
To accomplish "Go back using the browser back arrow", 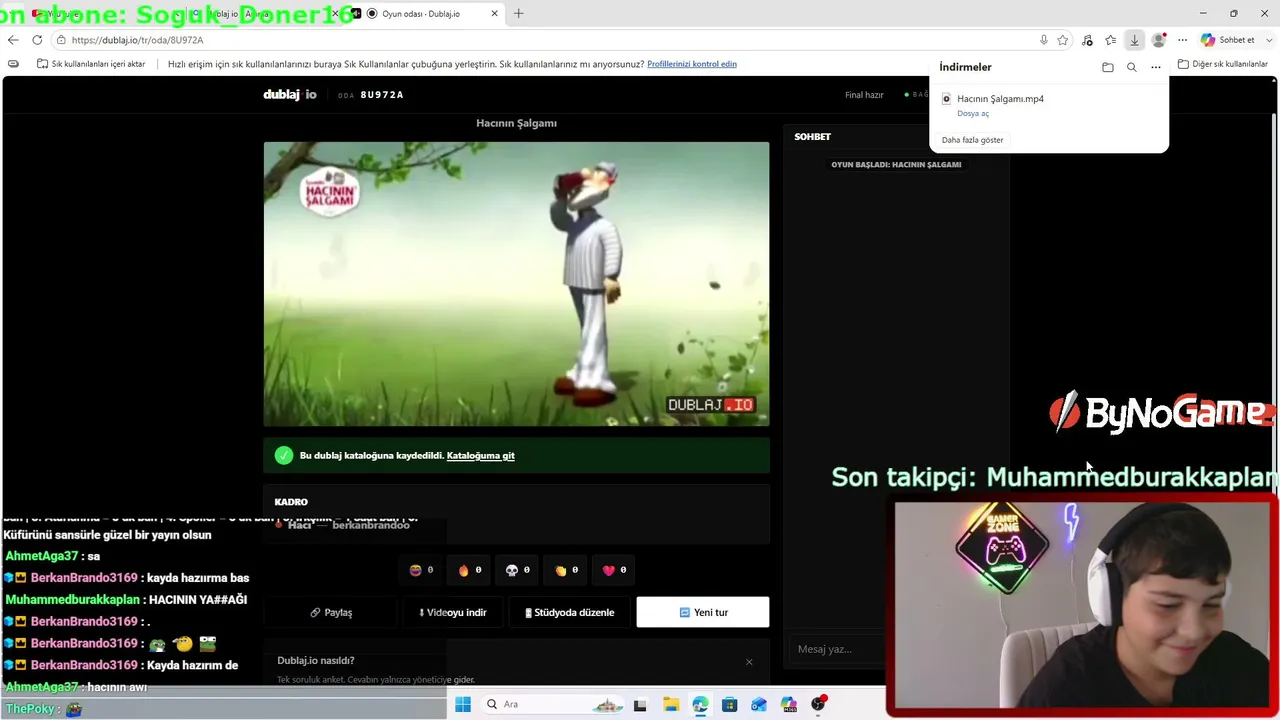I will pyautogui.click(x=13, y=40).
